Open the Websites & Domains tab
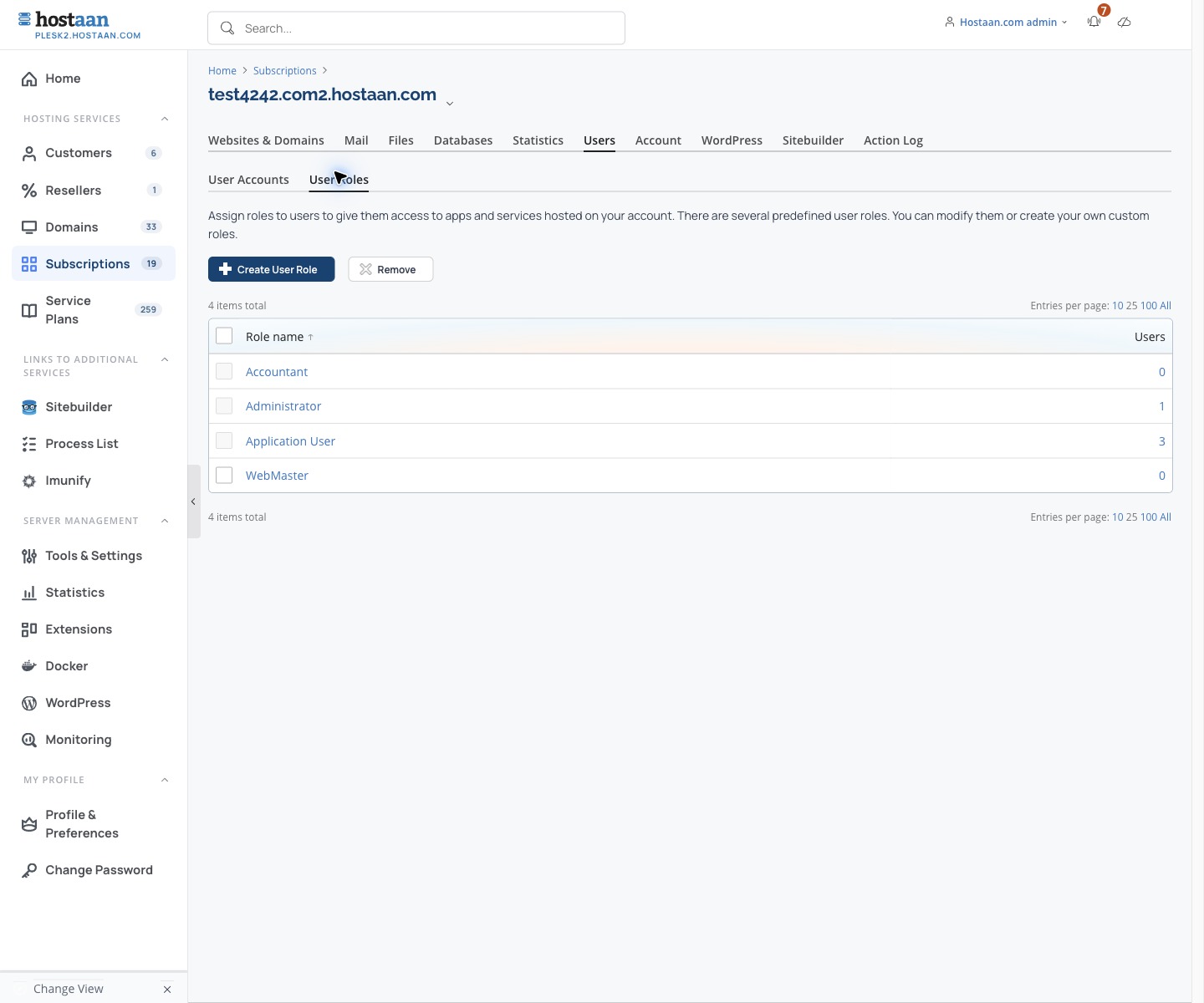The width and height of the screenshot is (1204, 1003). pos(266,140)
